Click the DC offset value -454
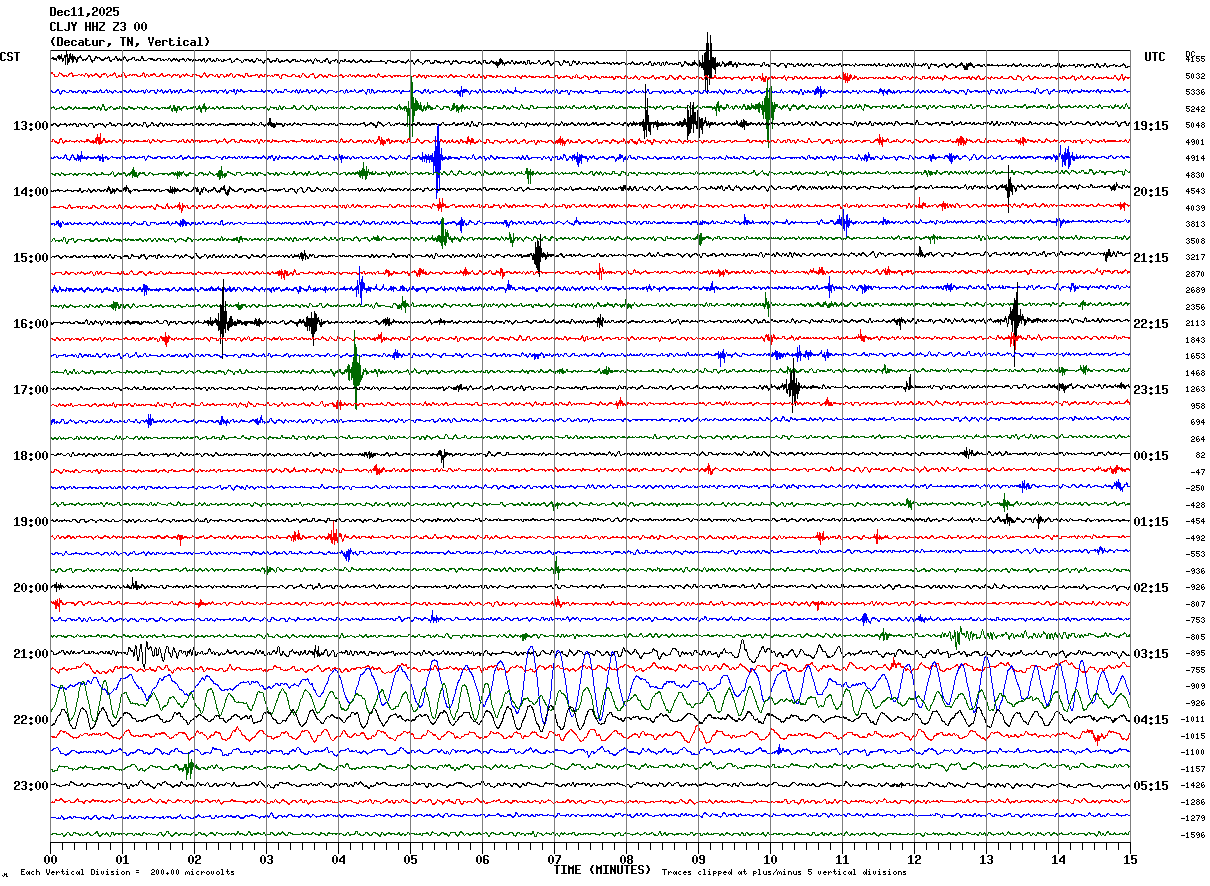 pos(1195,522)
